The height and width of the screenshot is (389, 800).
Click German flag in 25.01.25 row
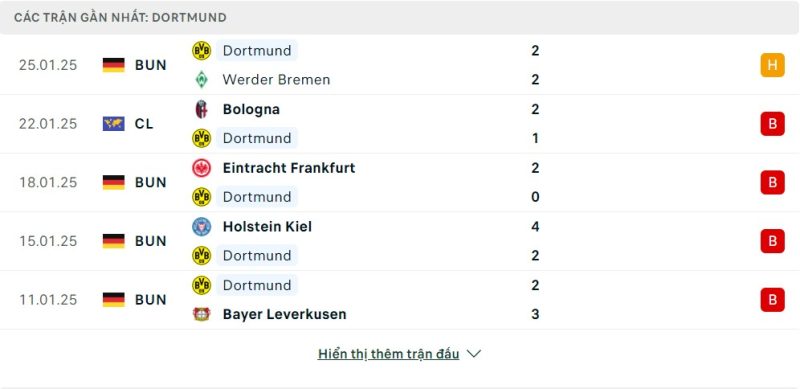coord(113,65)
